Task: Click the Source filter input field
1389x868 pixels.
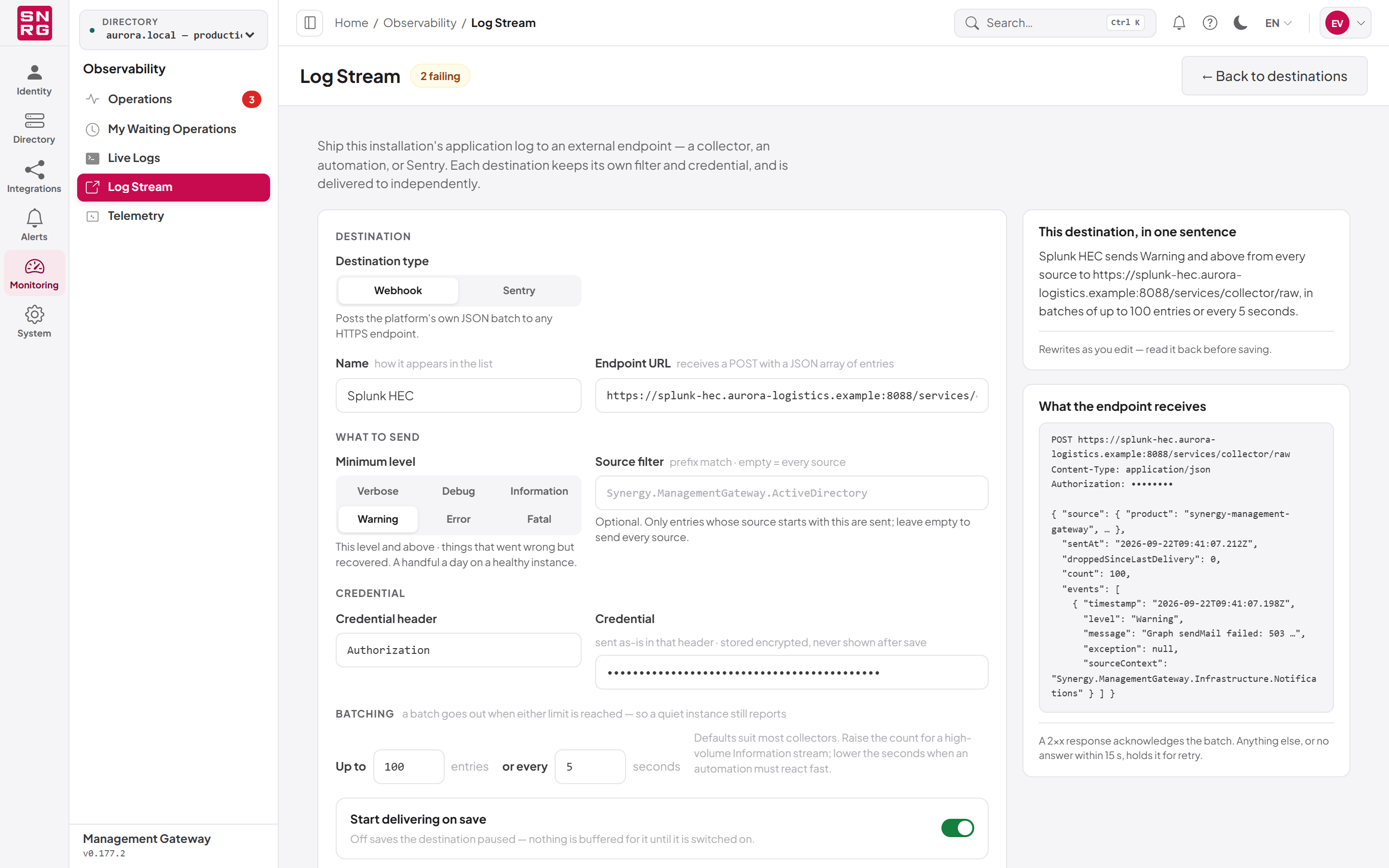Action: 791,493
